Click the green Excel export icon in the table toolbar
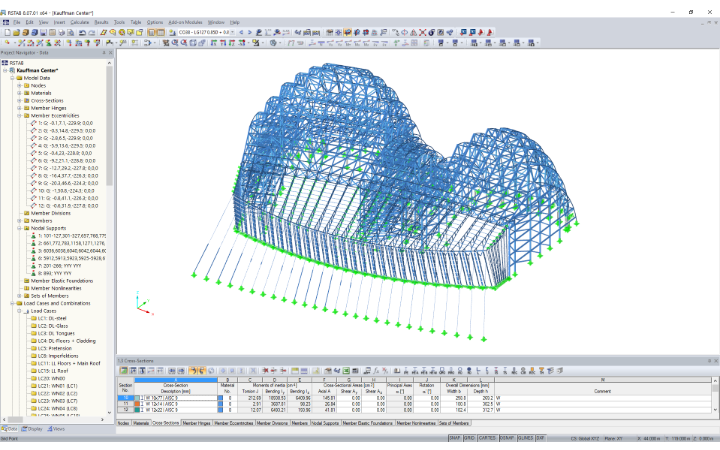 click(345, 371)
